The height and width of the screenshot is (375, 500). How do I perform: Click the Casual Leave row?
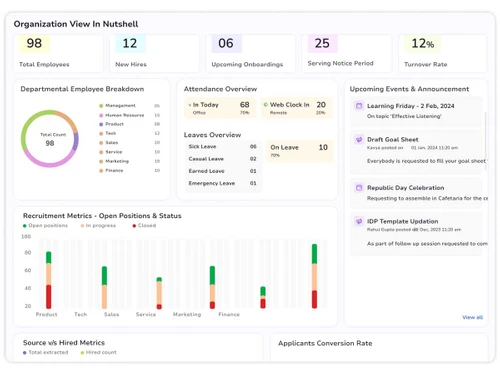(223, 159)
